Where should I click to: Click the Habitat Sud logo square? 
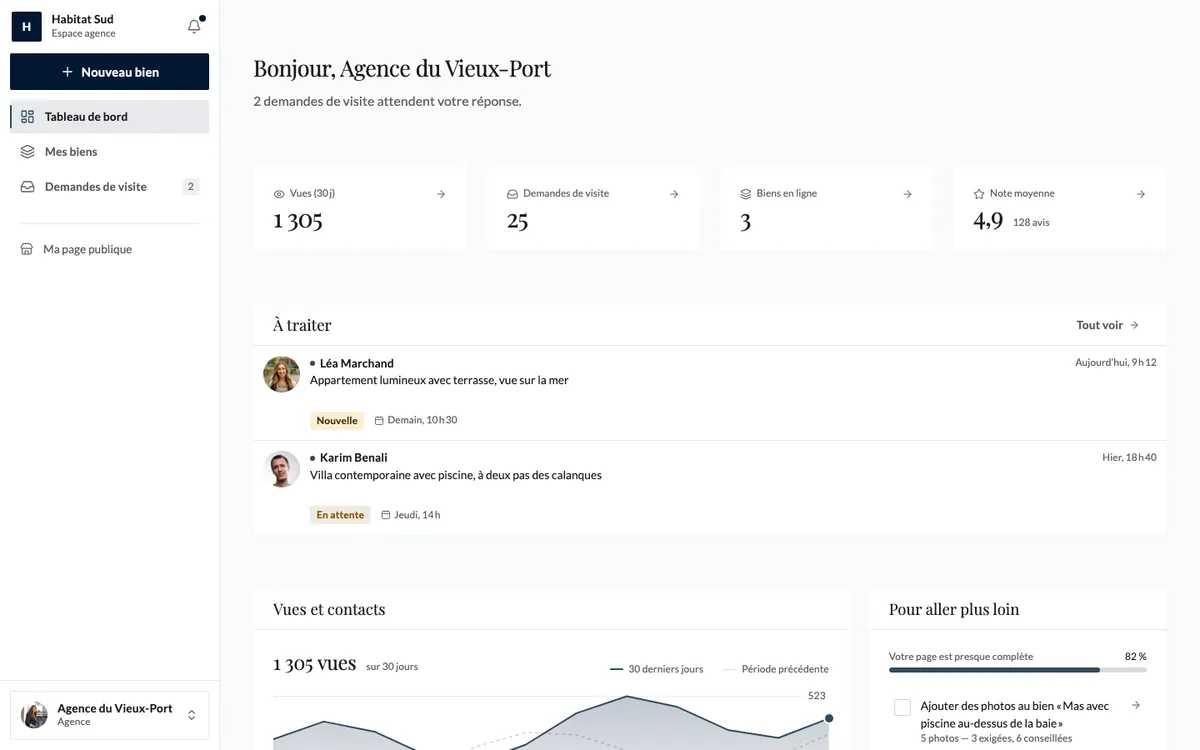click(x=26, y=26)
